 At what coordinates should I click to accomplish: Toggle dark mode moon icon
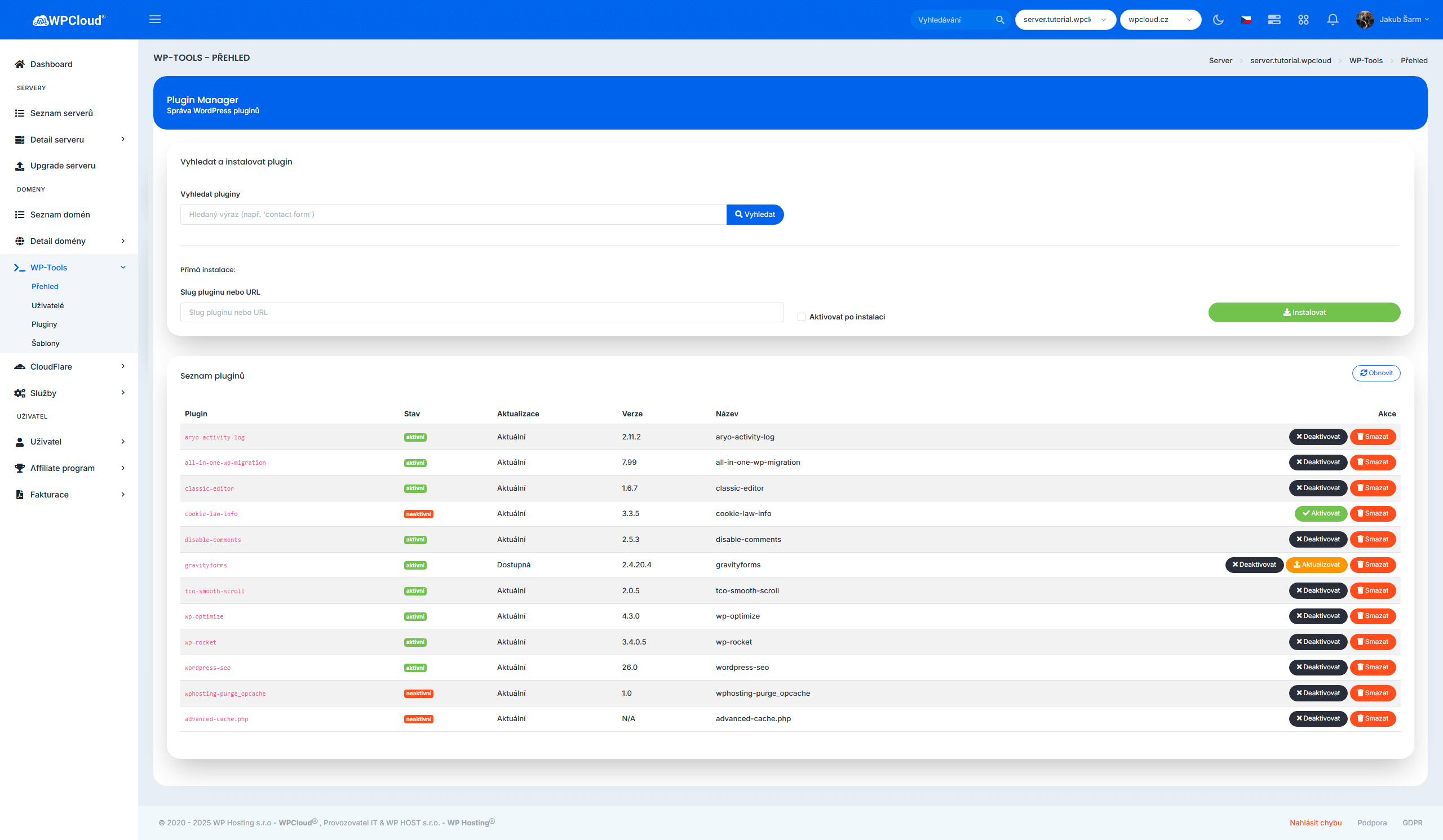[1218, 20]
